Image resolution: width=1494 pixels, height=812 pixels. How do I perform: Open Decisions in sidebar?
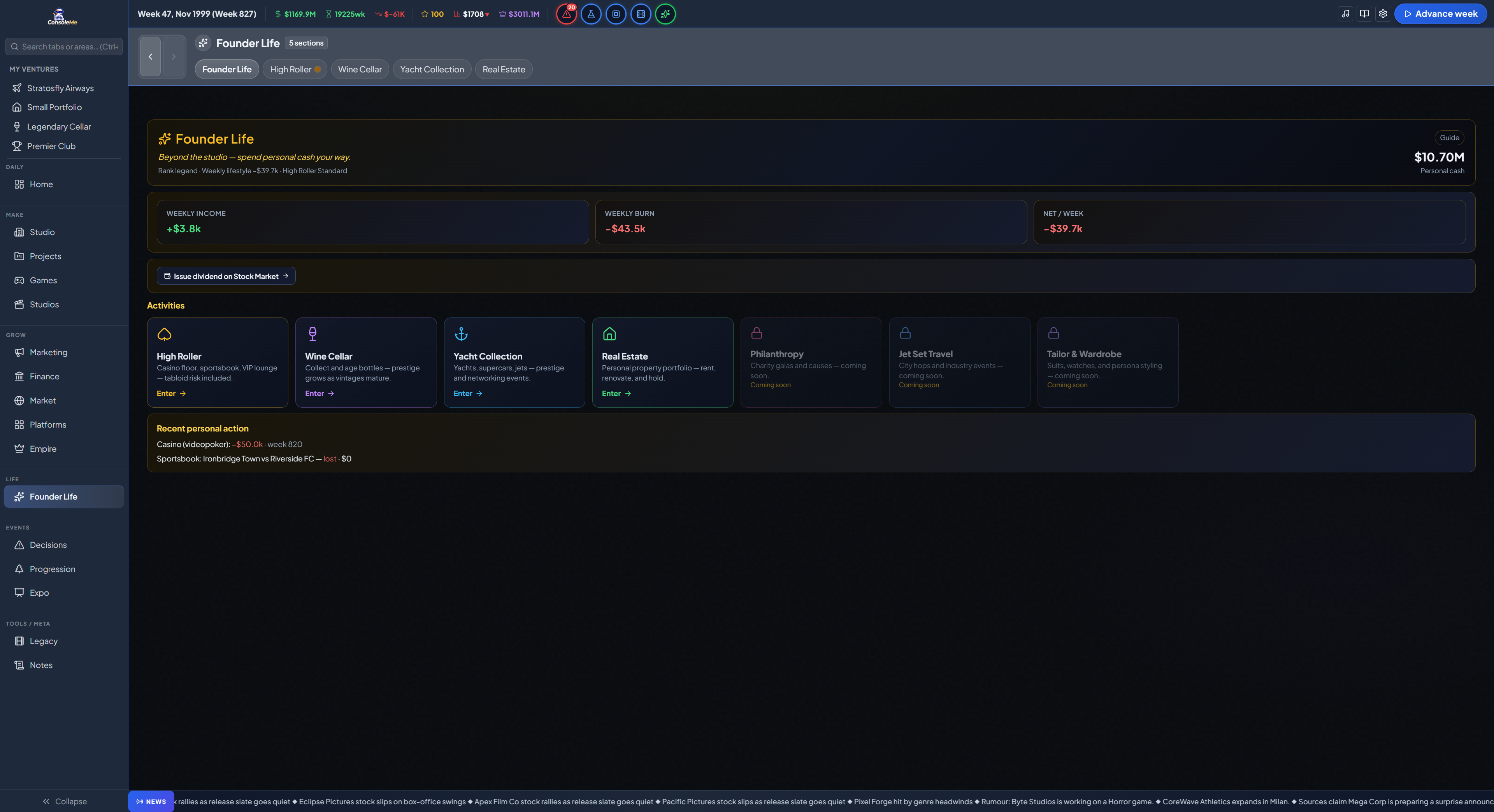pos(64,545)
